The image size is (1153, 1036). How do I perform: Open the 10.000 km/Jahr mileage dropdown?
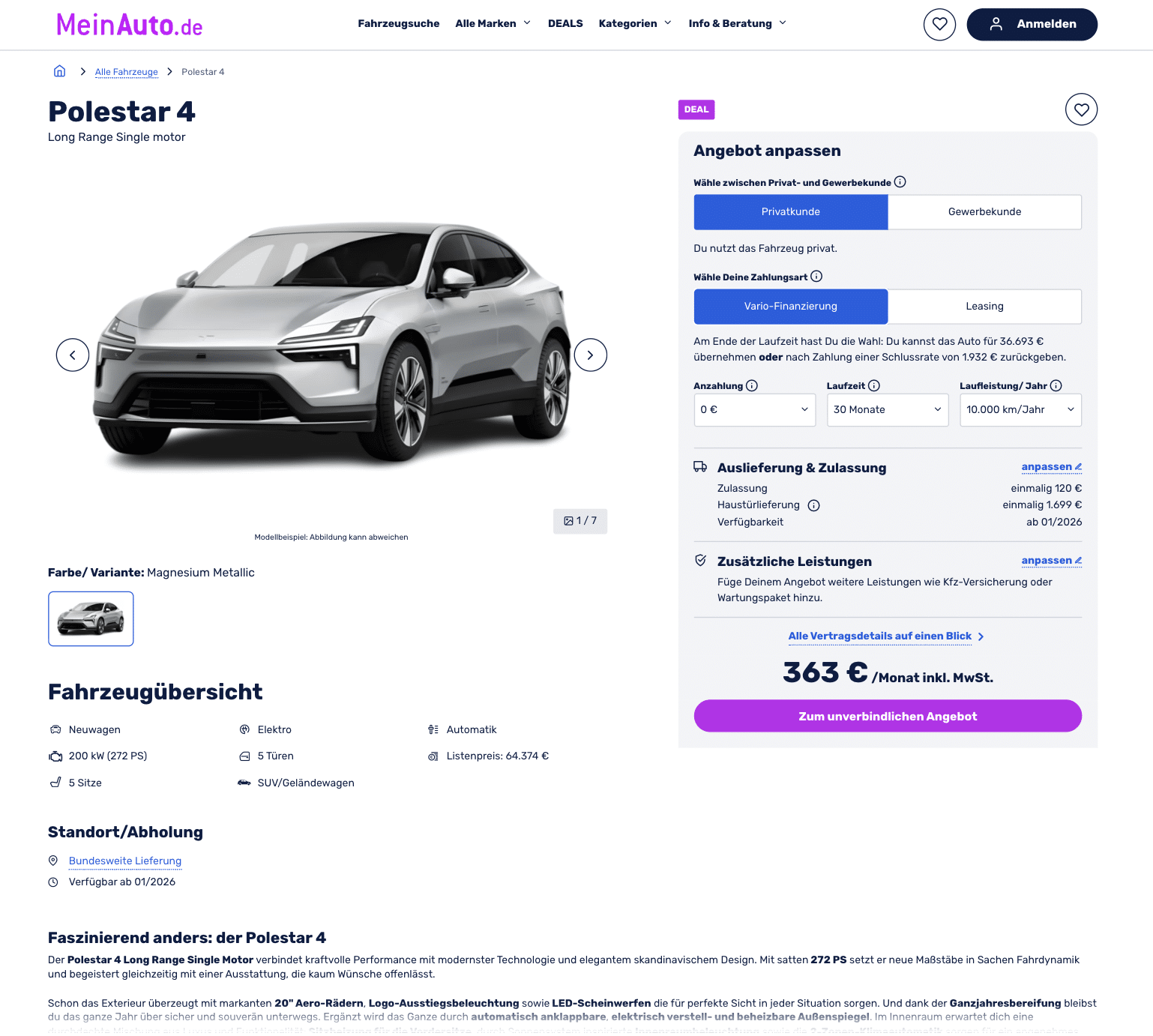1020,410
